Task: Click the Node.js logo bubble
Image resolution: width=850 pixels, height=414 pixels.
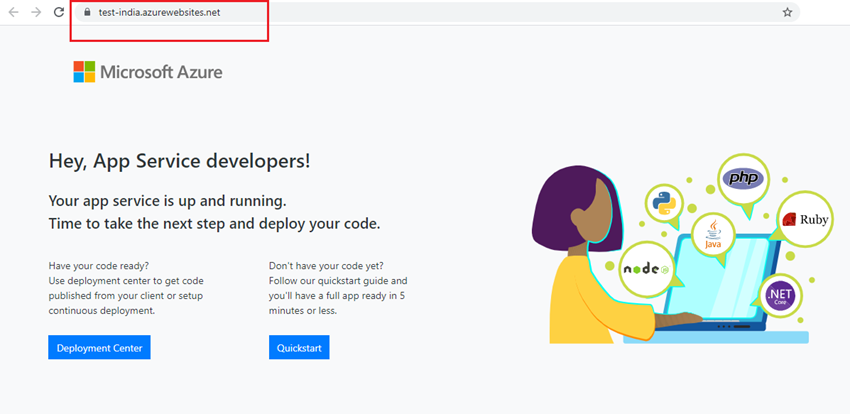Action: [x=647, y=269]
